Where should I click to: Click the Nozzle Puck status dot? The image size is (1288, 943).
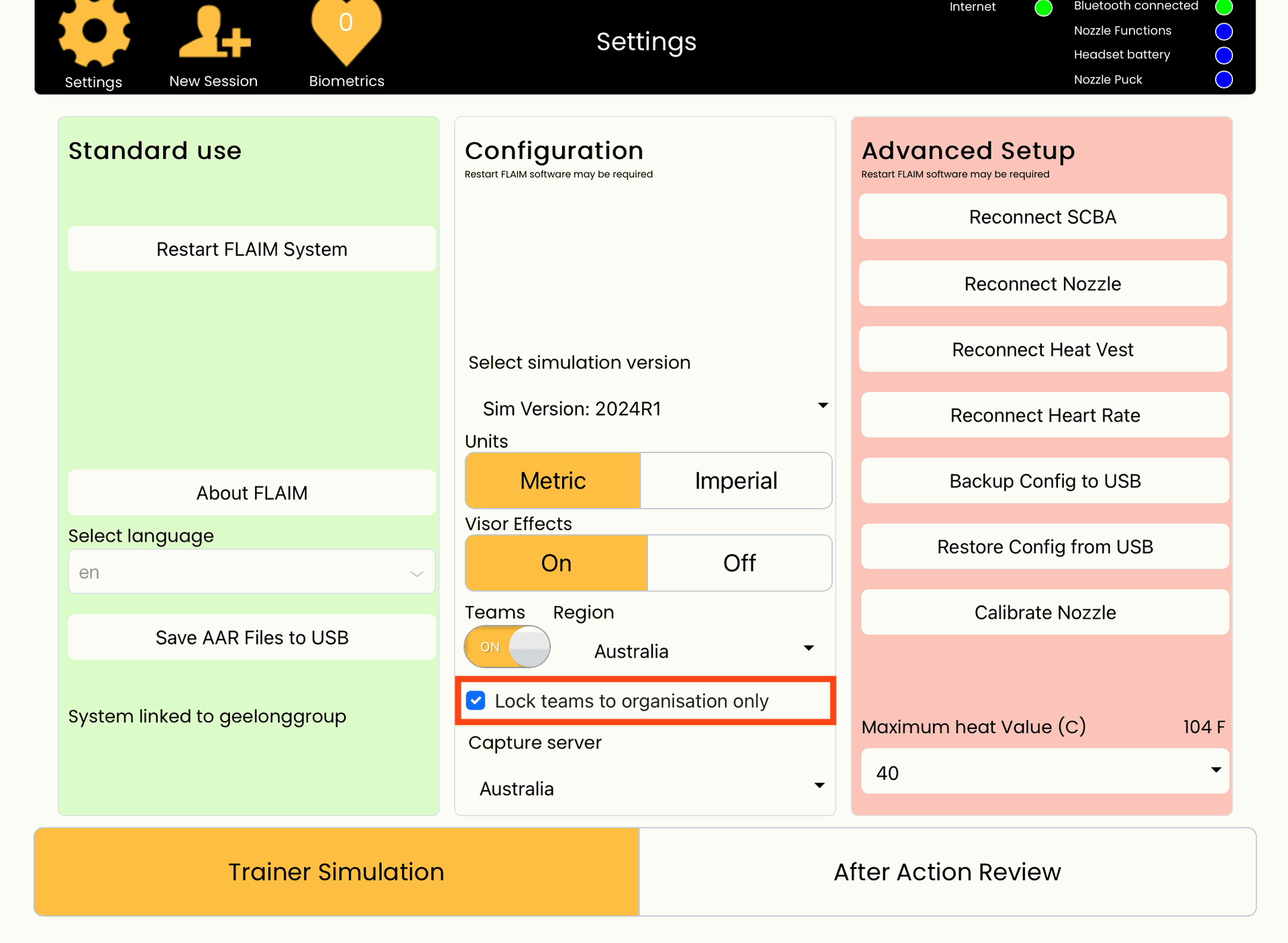(1224, 79)
